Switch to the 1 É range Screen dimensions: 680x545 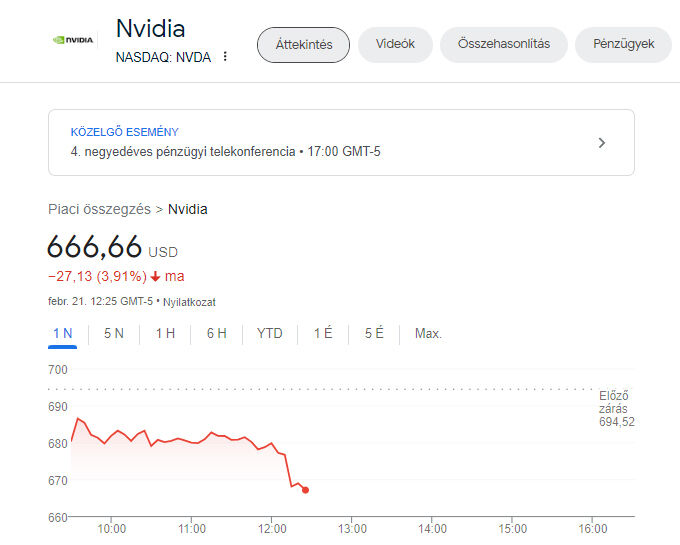[x=323, y=333]
